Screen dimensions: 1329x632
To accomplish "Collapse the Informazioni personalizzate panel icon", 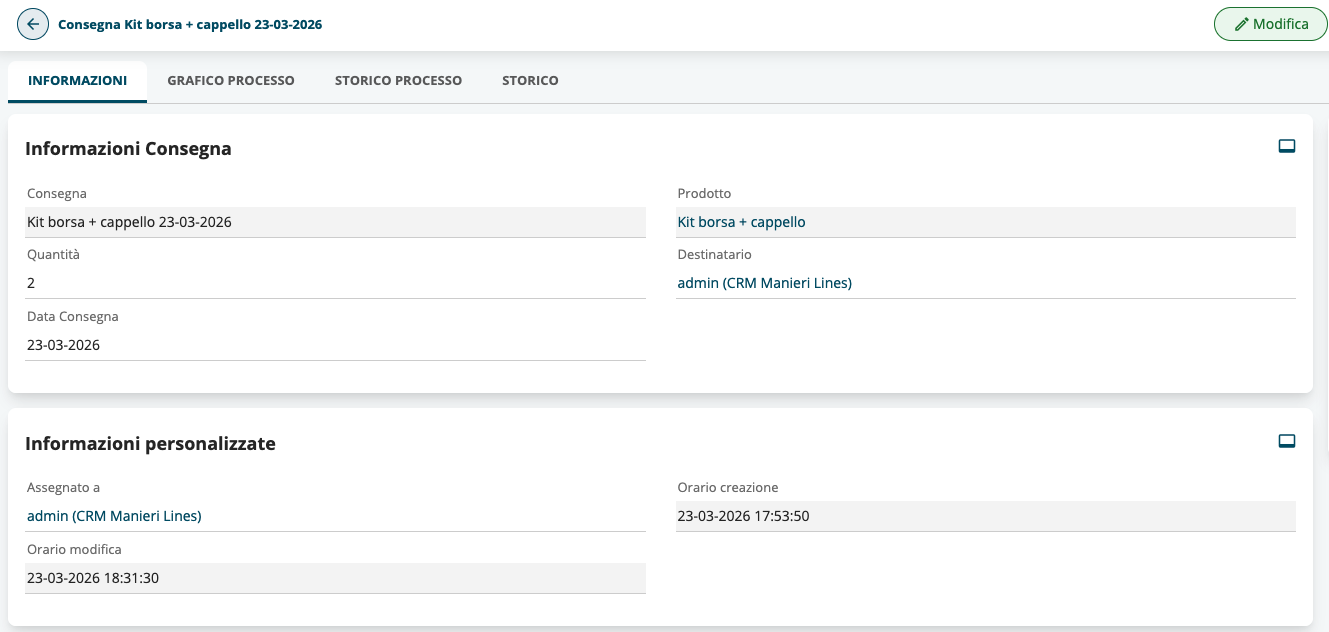I will pyautogui.click(x=1287, y=441).
